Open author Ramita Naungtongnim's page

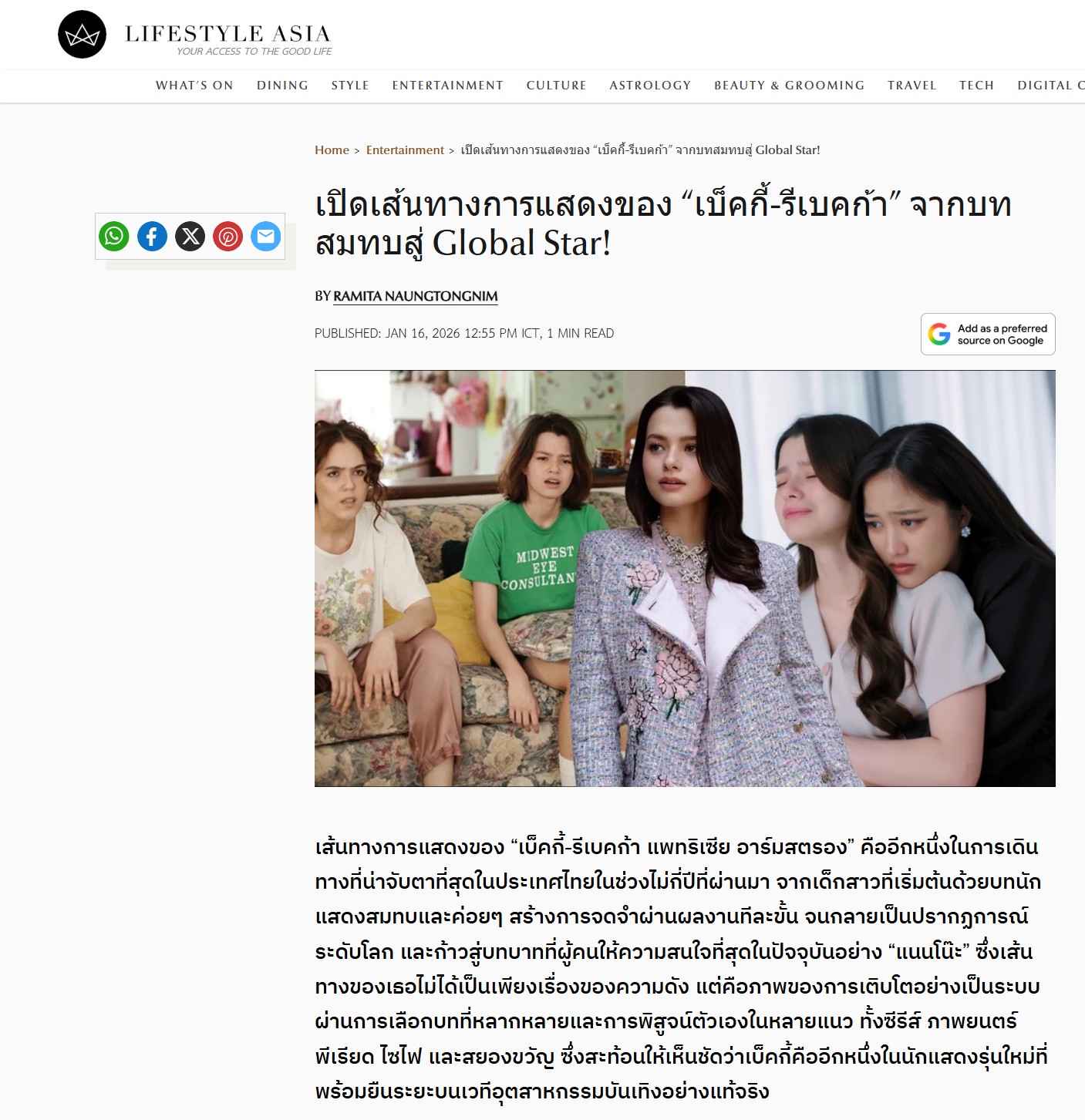tap(416, 297)
